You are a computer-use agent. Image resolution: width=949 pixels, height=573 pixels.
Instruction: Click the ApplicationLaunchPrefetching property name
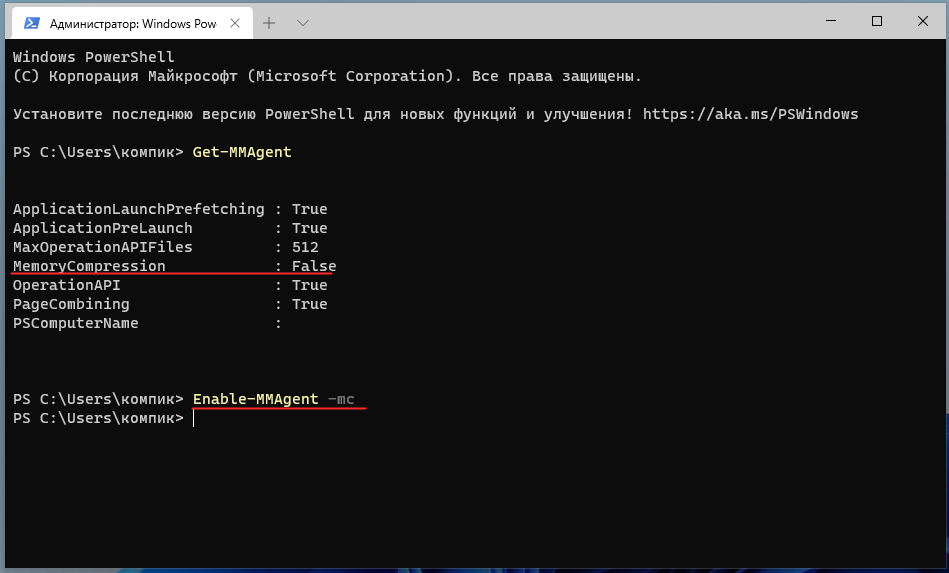[138, 209]
